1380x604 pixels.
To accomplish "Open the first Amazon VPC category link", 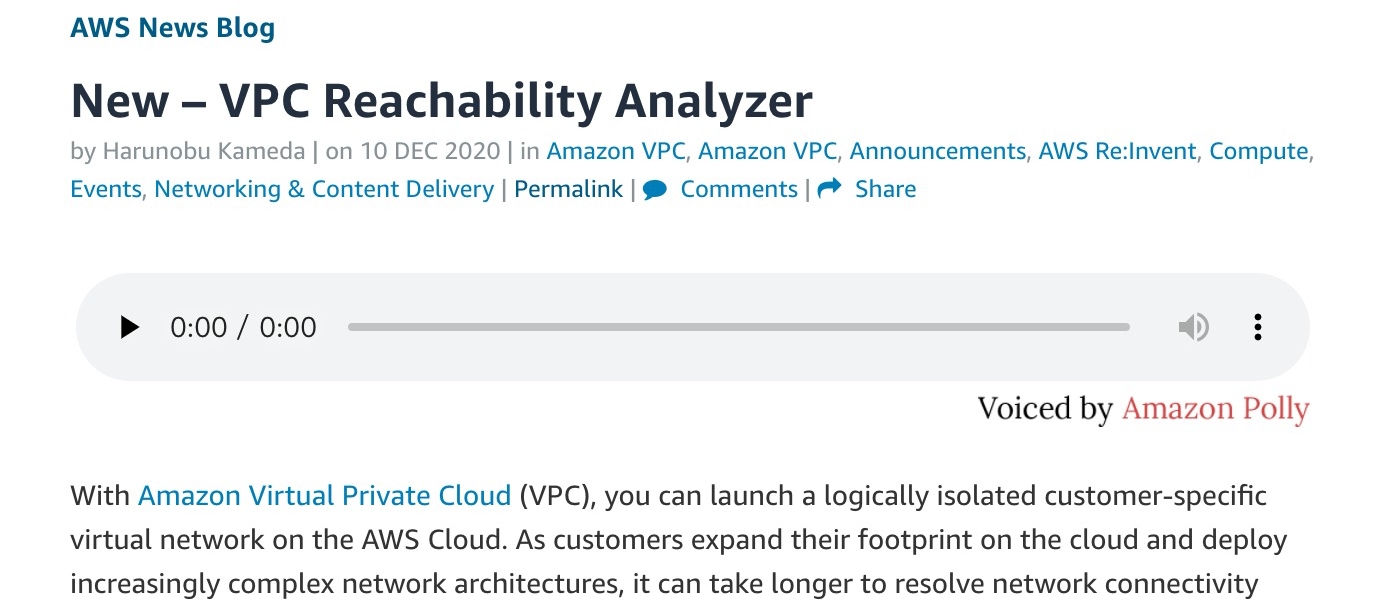I will tap(616, 151).
